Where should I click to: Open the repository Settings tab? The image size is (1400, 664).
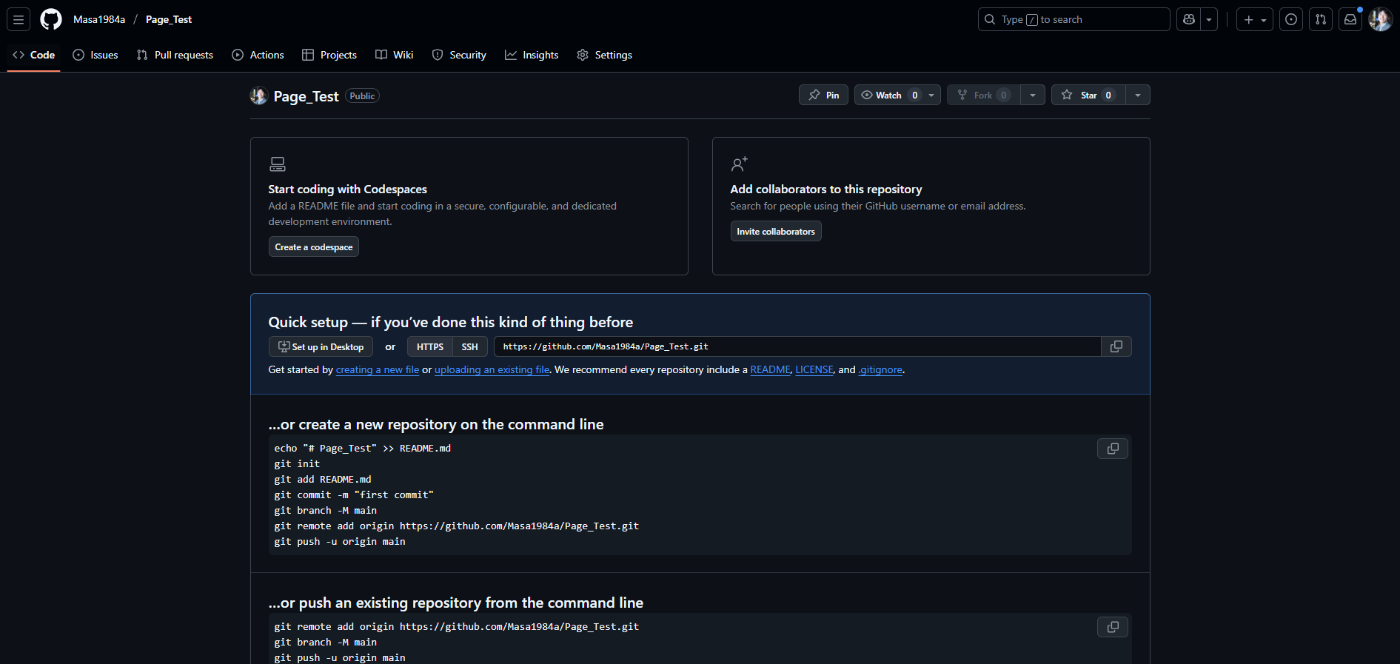tap(605, 55)
